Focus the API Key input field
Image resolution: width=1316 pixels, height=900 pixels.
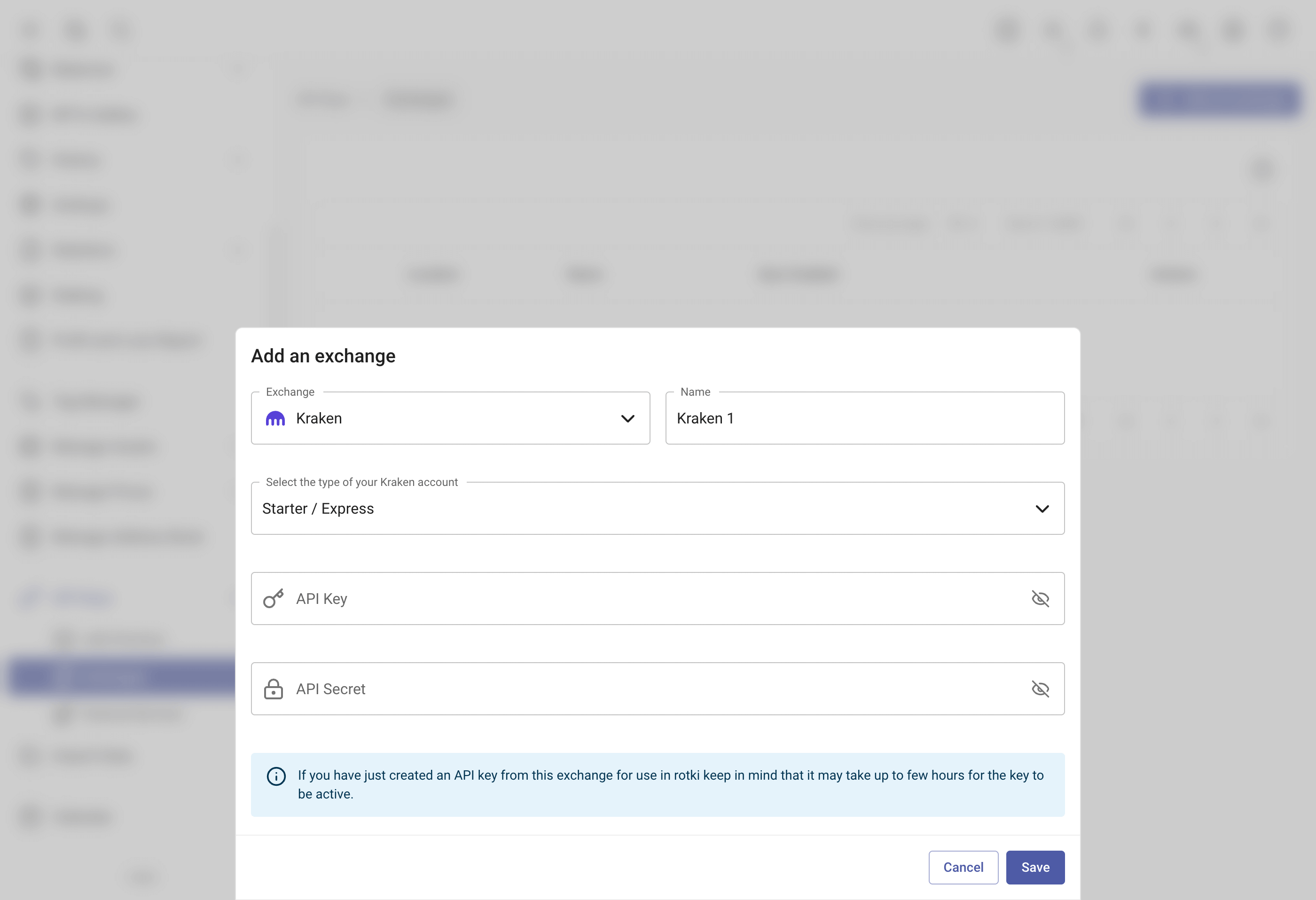tap(658, 599)
